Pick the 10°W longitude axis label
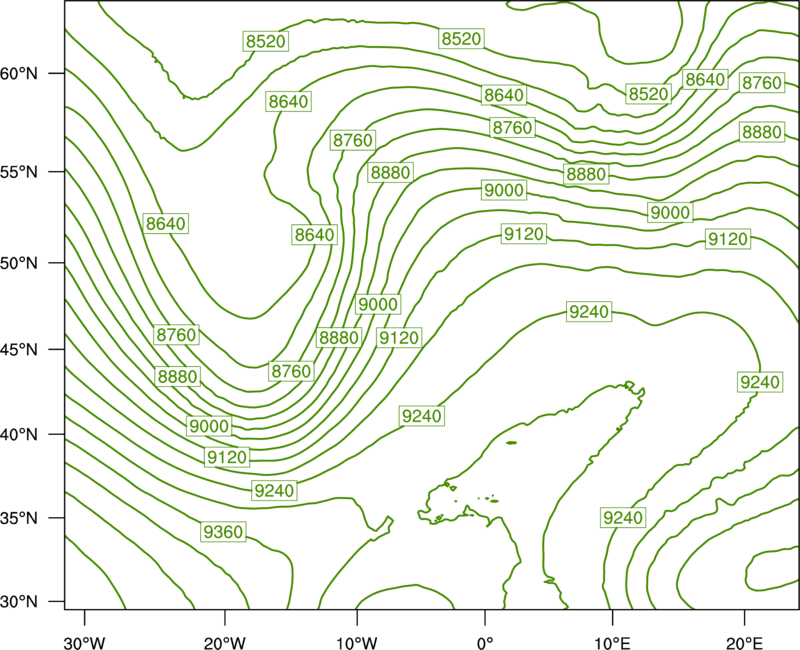The width and height of the screenshot is (800, 650). coord(357,643)
